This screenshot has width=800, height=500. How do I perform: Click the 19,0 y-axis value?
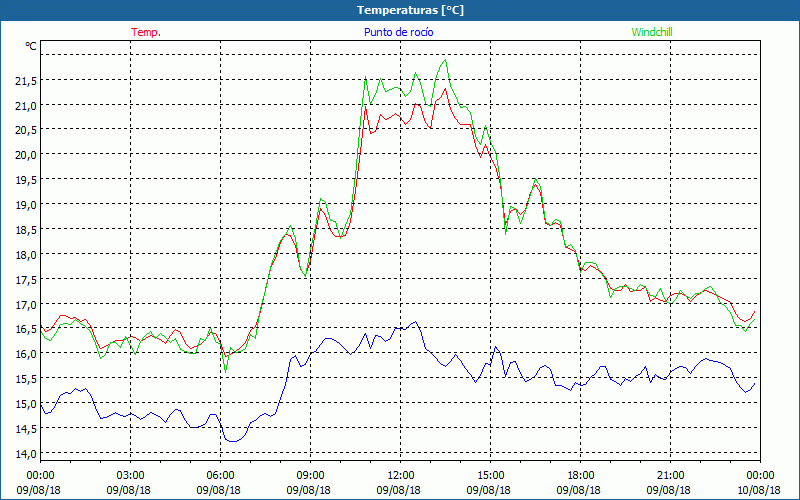[26, 205]
